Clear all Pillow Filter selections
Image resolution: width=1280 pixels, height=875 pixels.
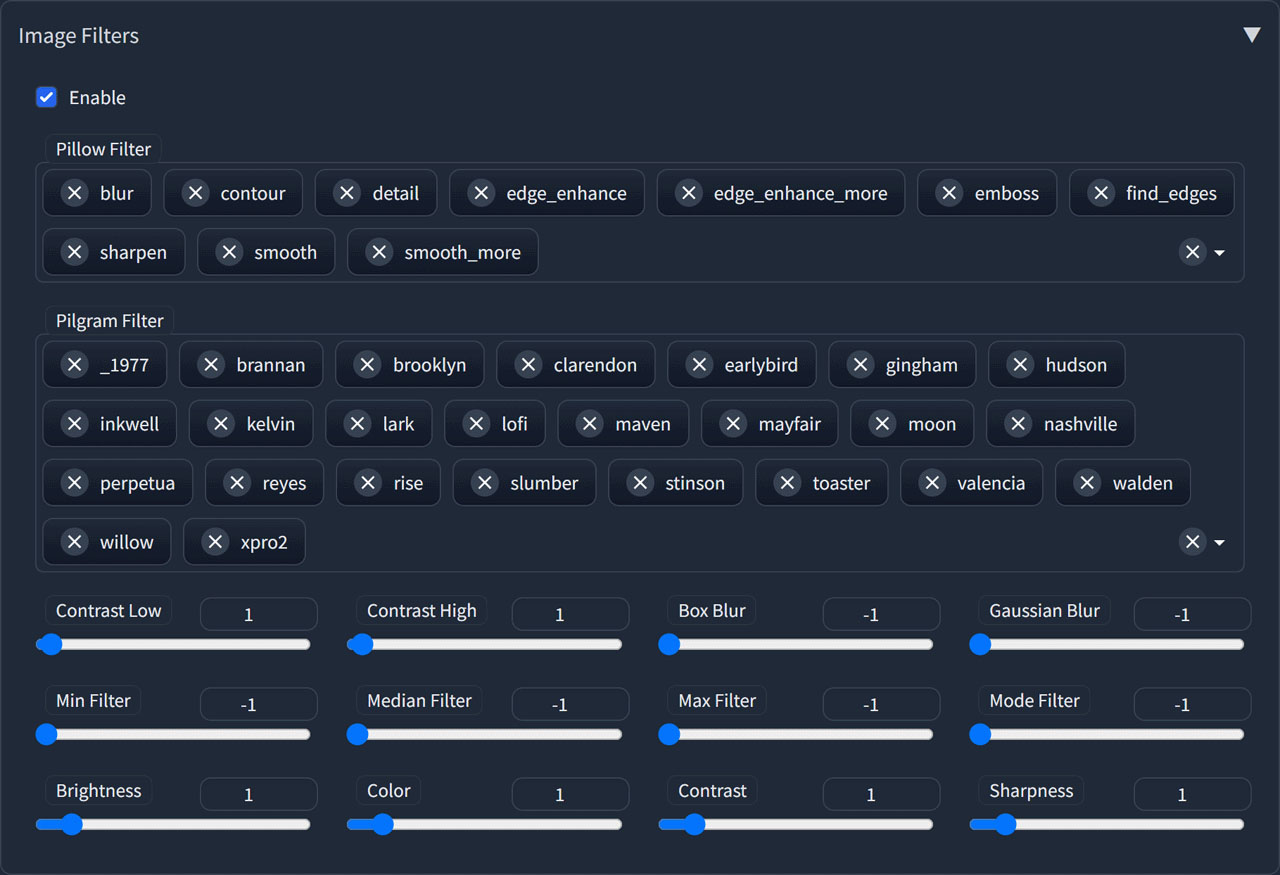(1192, 252)
